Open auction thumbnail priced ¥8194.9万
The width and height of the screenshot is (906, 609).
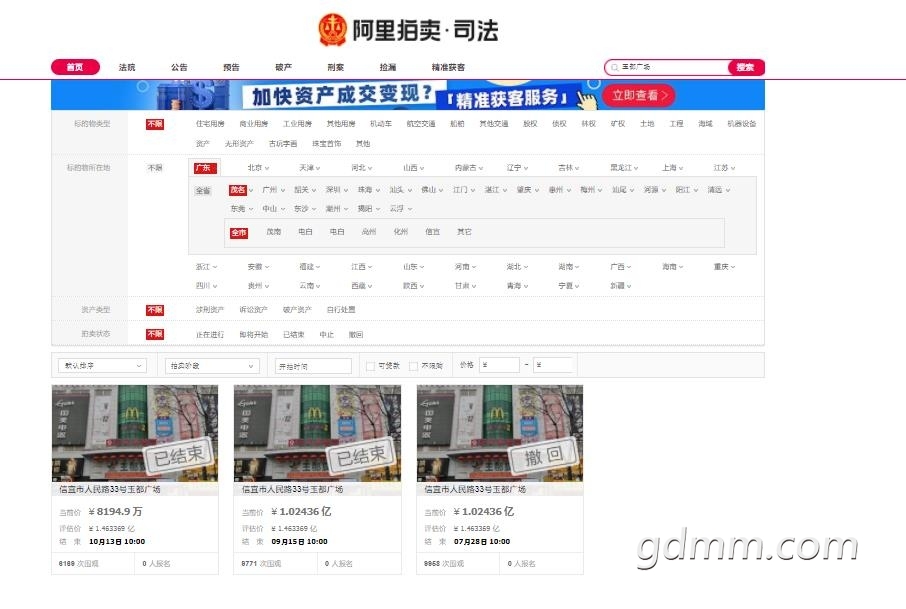tap(135, 433)
